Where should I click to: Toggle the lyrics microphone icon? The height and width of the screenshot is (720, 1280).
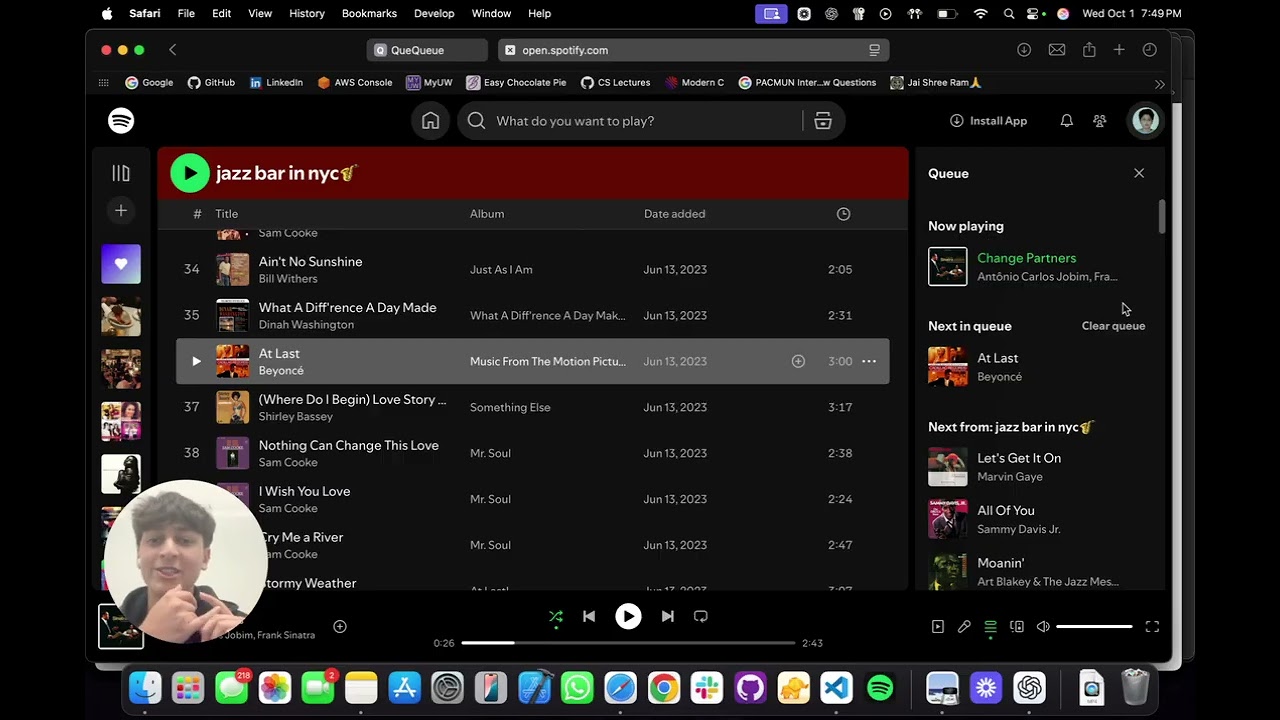(x=964, y=627)
